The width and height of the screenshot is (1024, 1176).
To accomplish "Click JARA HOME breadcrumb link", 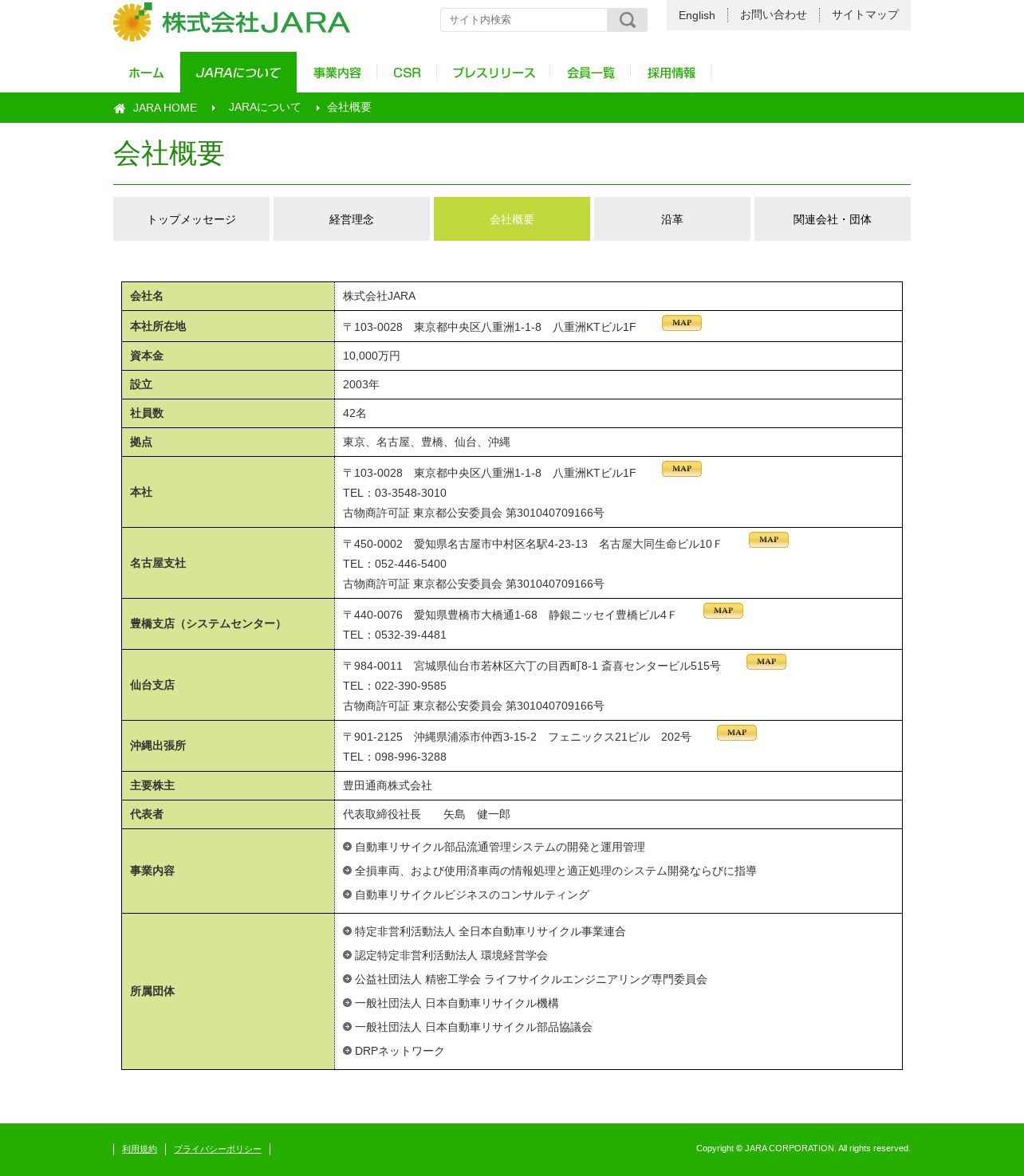I will click(165, 108).
